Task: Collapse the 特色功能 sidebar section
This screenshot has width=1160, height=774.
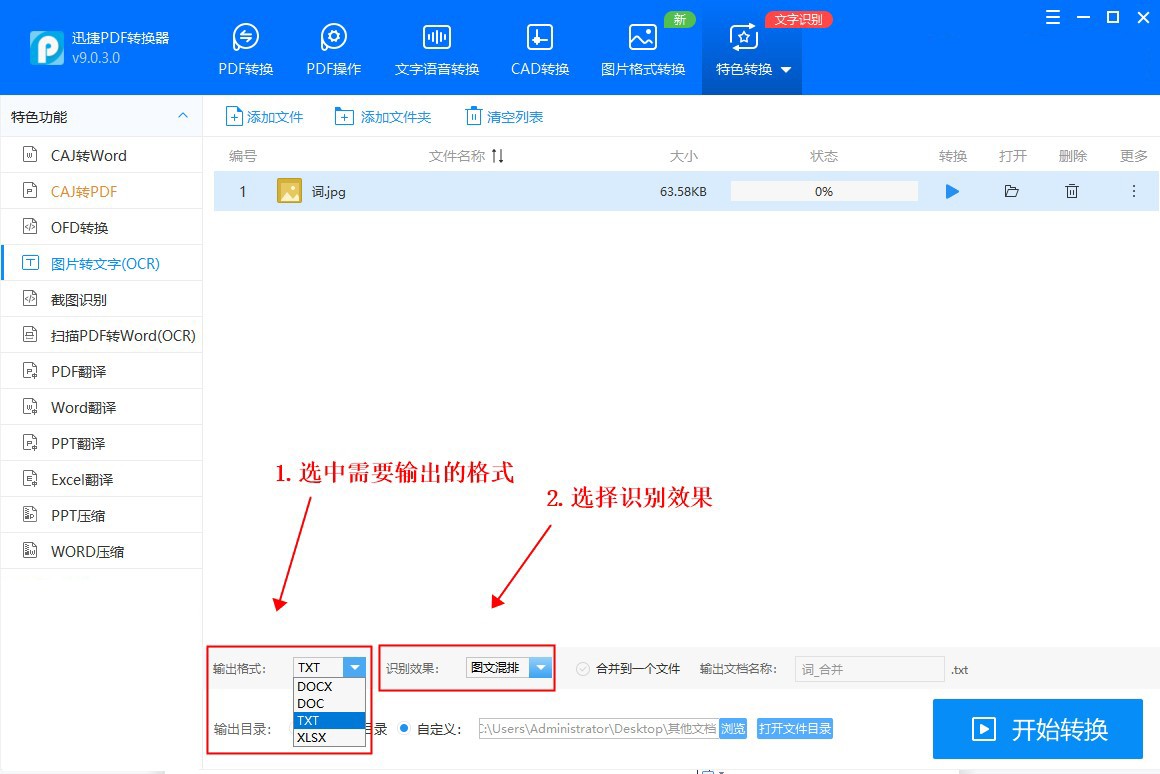Action: [x=183, y=116]
